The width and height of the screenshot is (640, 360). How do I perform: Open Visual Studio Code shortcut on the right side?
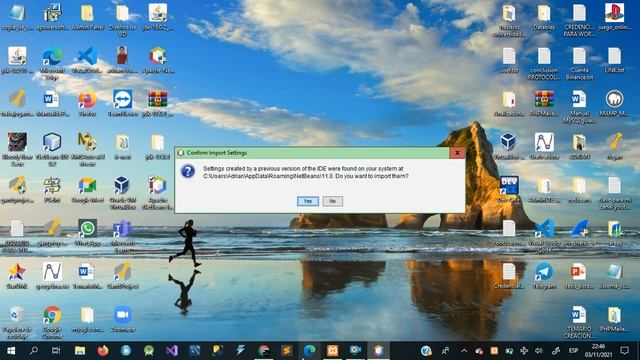[544, 236]
